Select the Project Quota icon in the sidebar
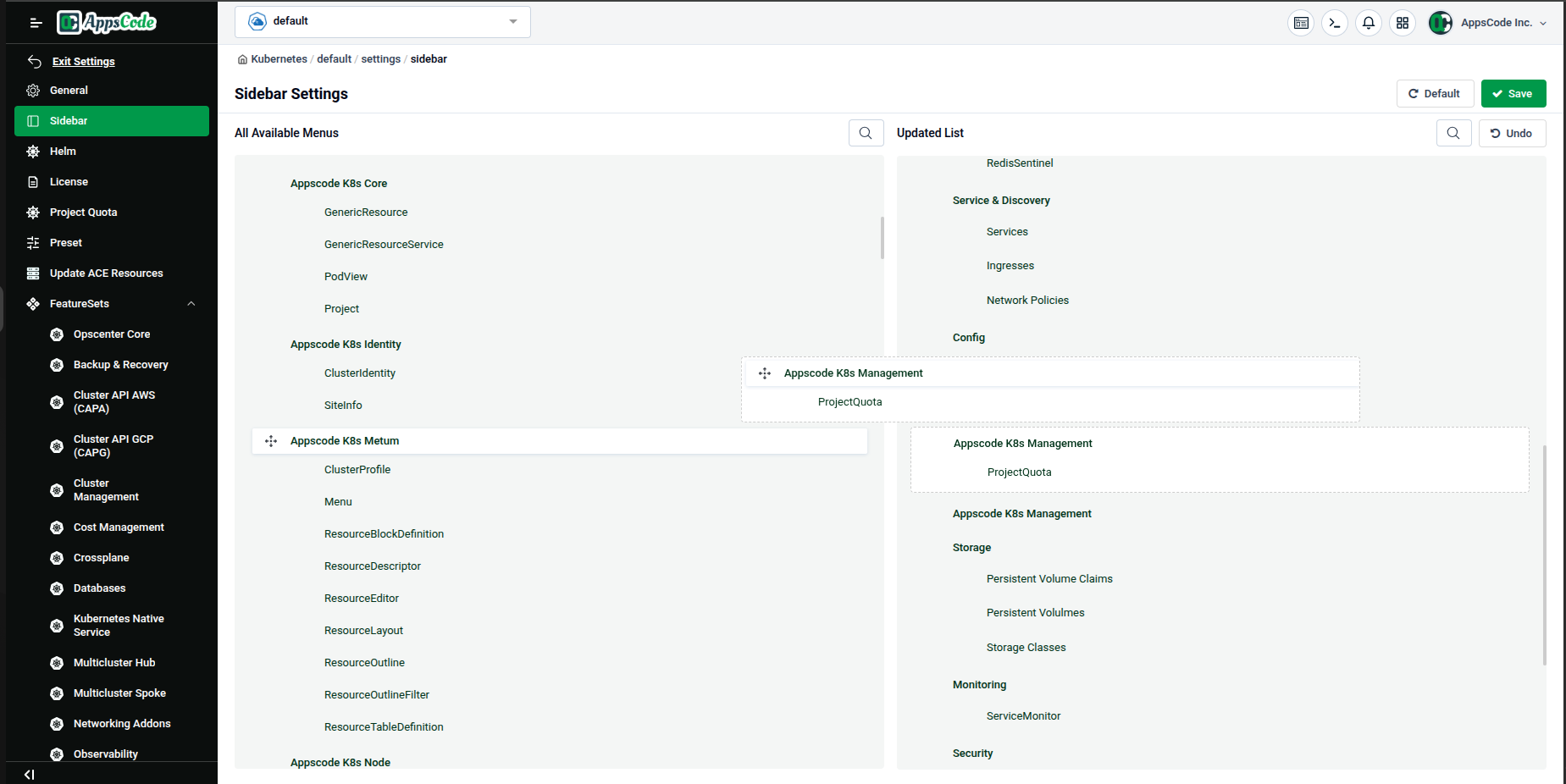Viewport: 1566px width, 784px height. (32, 212)
